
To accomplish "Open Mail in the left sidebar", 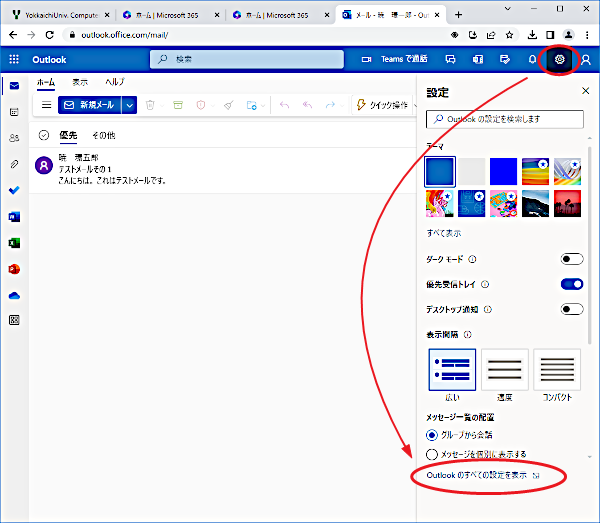I will (14, 86).
